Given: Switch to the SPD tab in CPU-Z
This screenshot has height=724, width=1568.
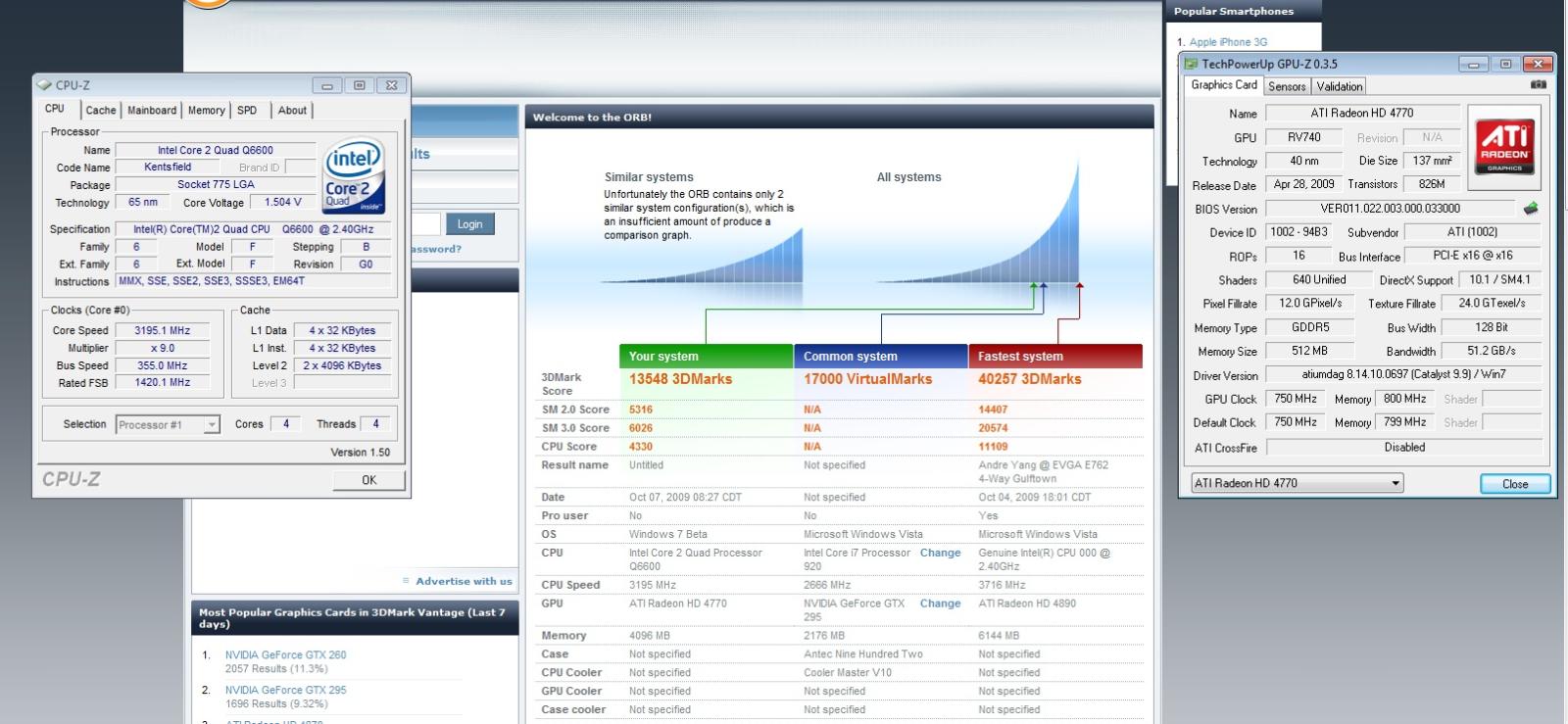Looking at the screenshot, I should pyautogui.click(x=247, y=111).
